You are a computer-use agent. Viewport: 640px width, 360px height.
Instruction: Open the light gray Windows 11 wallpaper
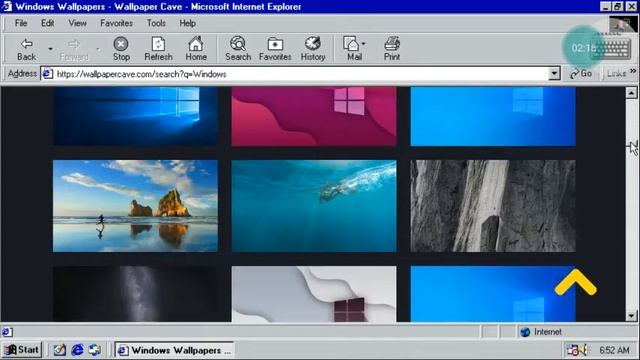point(314,294)
